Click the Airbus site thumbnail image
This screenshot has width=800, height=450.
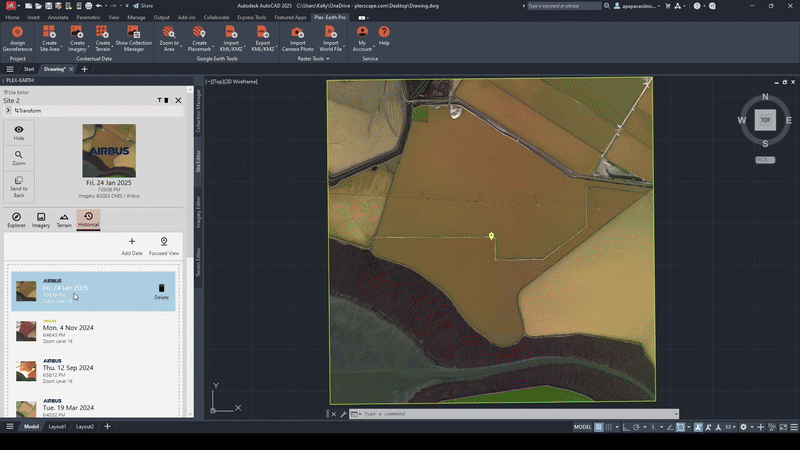pos(109,151)
